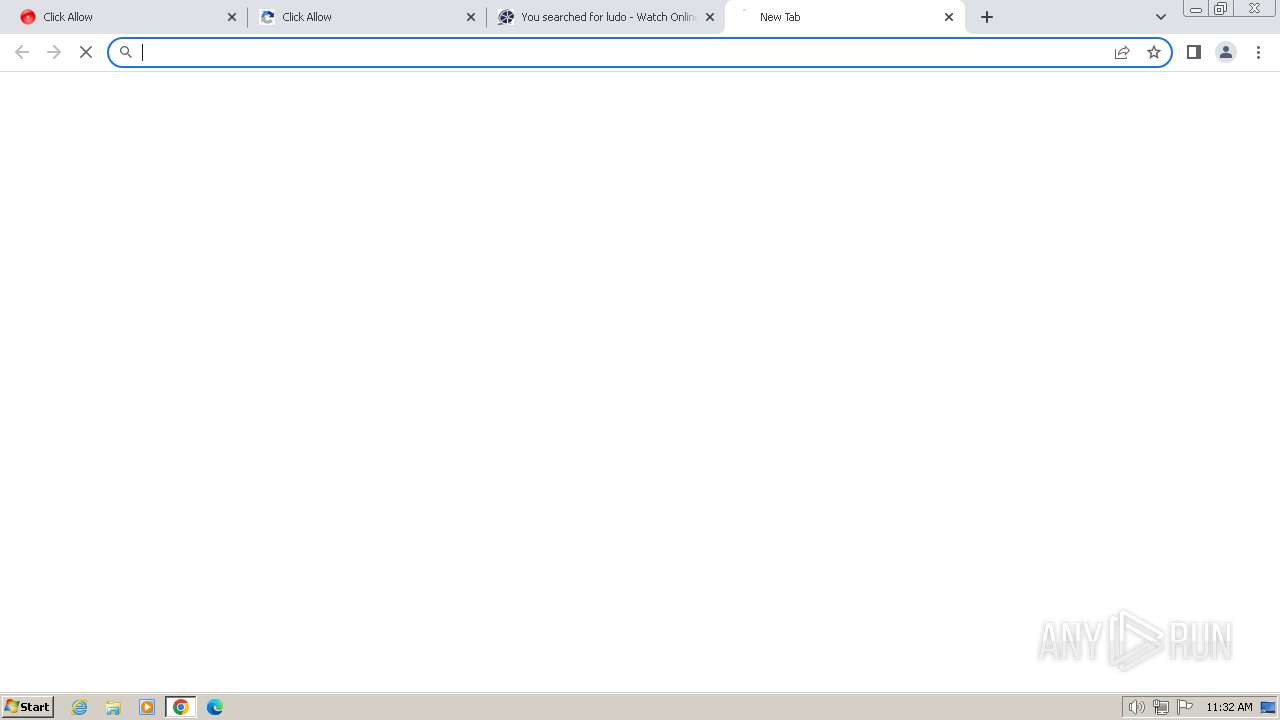Open Chrome's three-dot menu
Viewport: 1280px width, 720px height.
[1259, 52]
